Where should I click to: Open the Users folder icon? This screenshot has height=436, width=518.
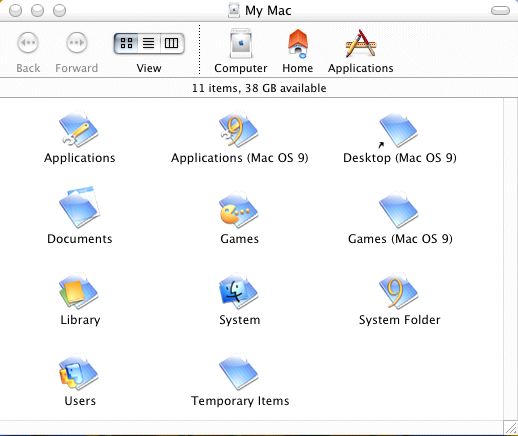click(79, 373)
